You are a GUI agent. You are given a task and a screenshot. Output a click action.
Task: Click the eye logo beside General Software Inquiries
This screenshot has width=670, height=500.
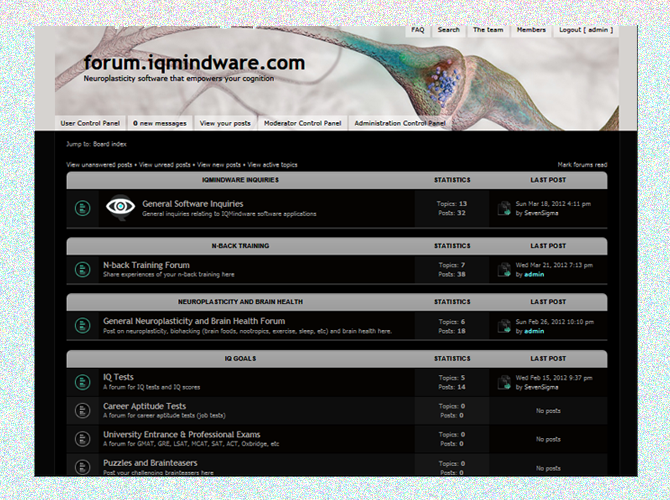[120, 207]
